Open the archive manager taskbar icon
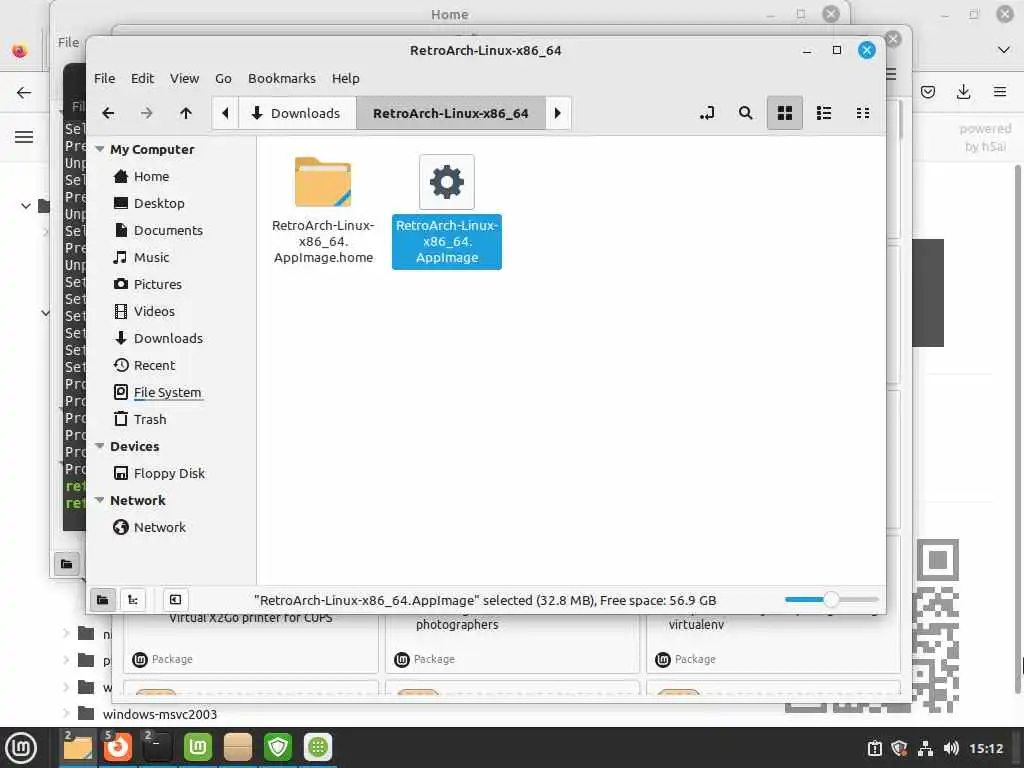Viewport: 1024px width, 768px height. (x=238, y=748)
